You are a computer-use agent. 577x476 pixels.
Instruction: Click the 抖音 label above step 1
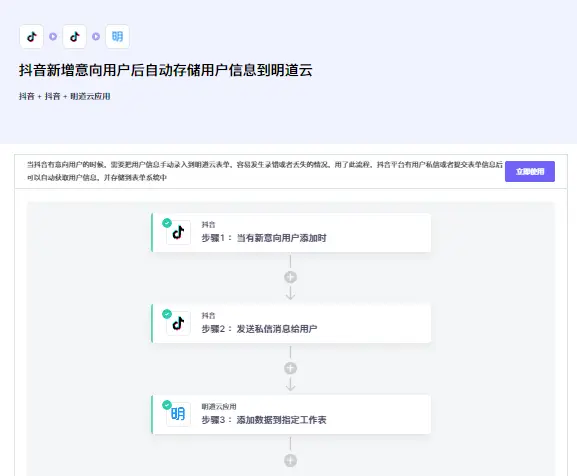208,224
